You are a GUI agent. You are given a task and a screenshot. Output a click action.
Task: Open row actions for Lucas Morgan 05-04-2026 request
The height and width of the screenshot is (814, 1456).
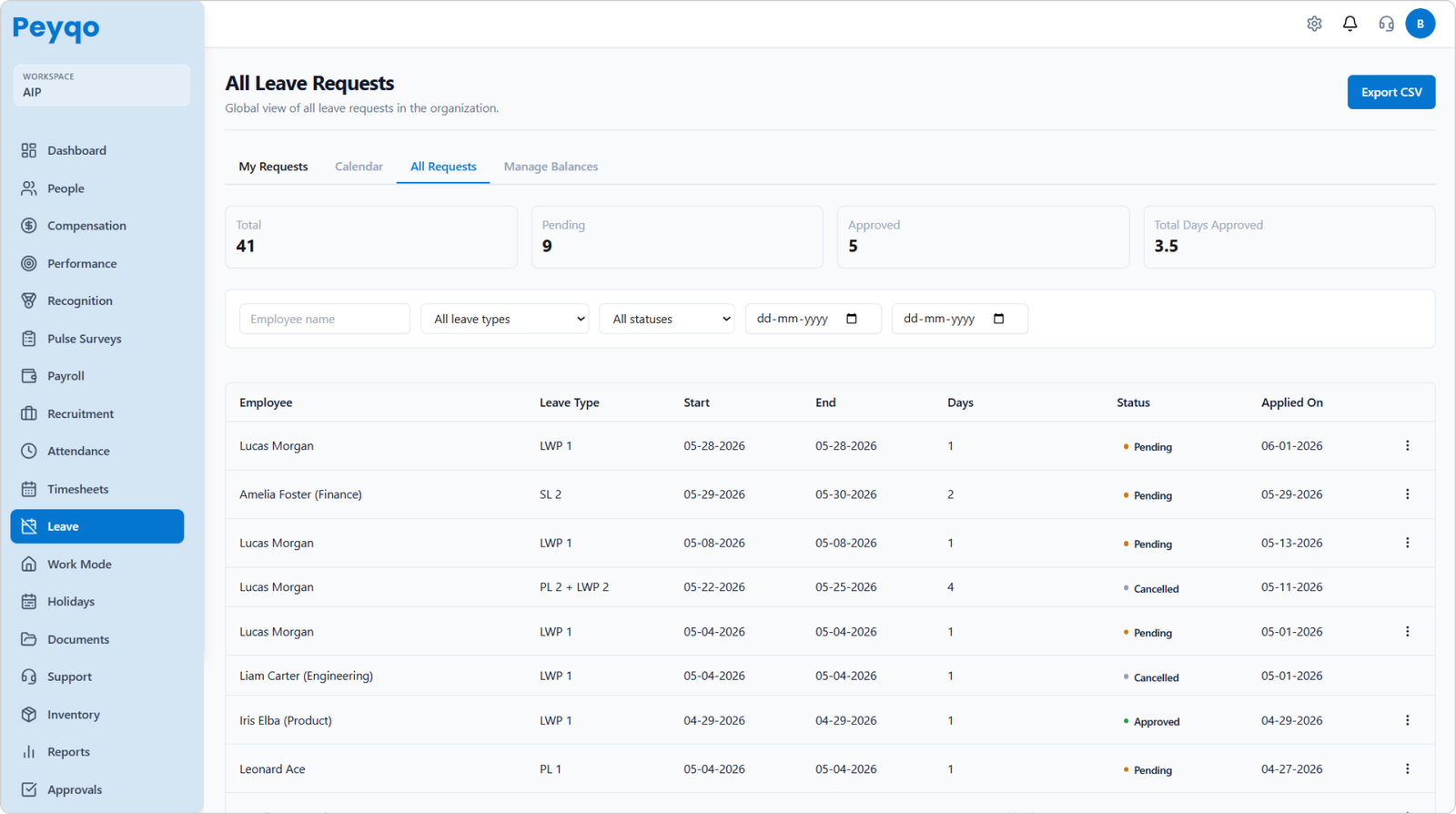click(x=1407, y=632)
